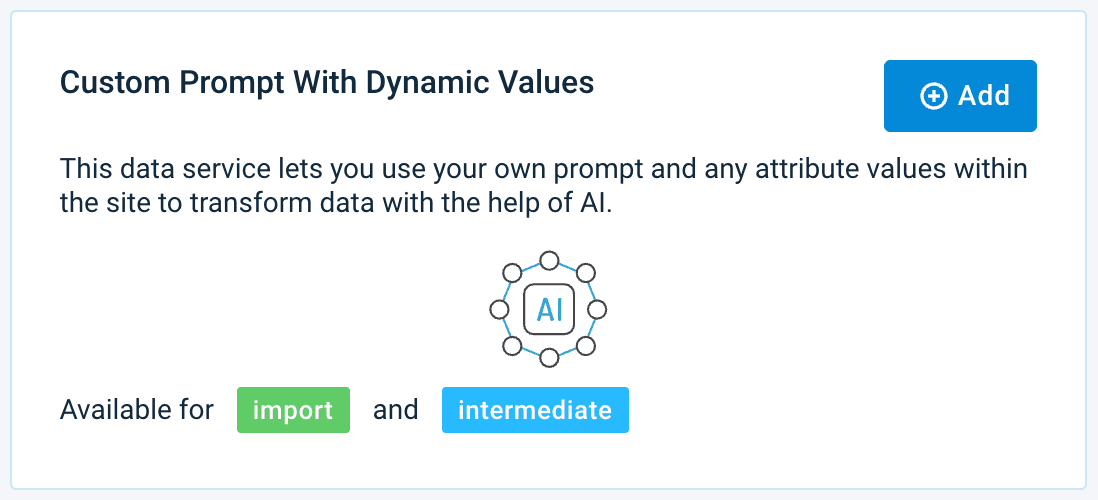Click the lower-left node circle of AI icon
This screenshot has width=1098, height=500.
point(512,346)
